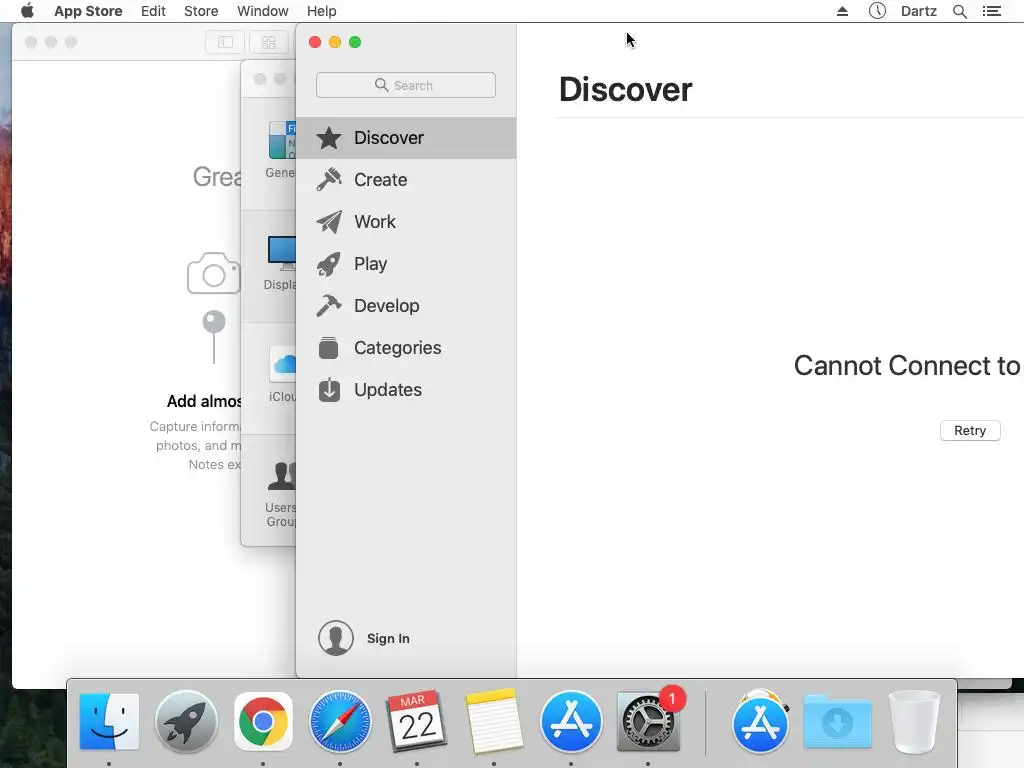This screenshot has height=768, width=1024.
Task: Focus the App Store search field
Action: click(x=406, y=85)
